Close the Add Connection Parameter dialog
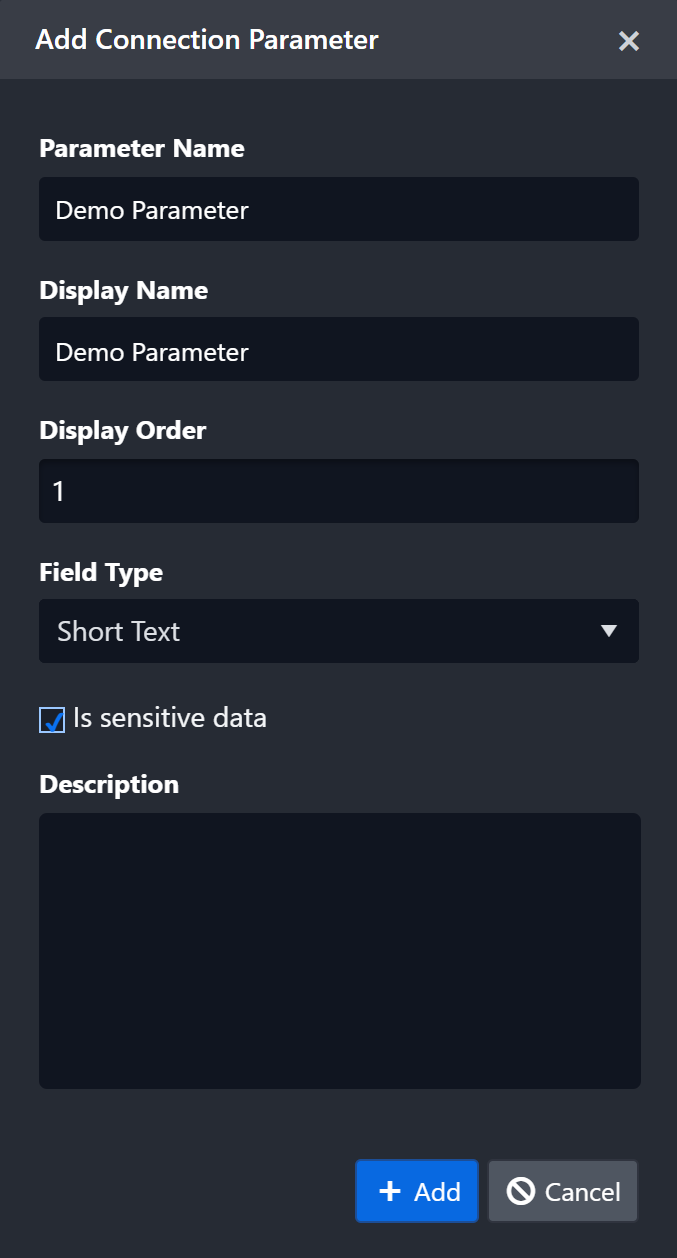Image resolution: width=677 pixels, height=1258 pixels. (x=628, y=41)
